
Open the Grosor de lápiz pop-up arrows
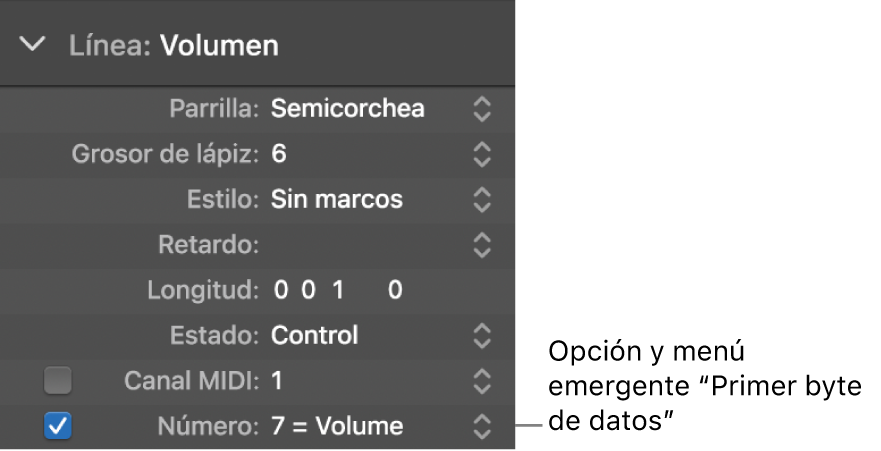click(482, 154)
